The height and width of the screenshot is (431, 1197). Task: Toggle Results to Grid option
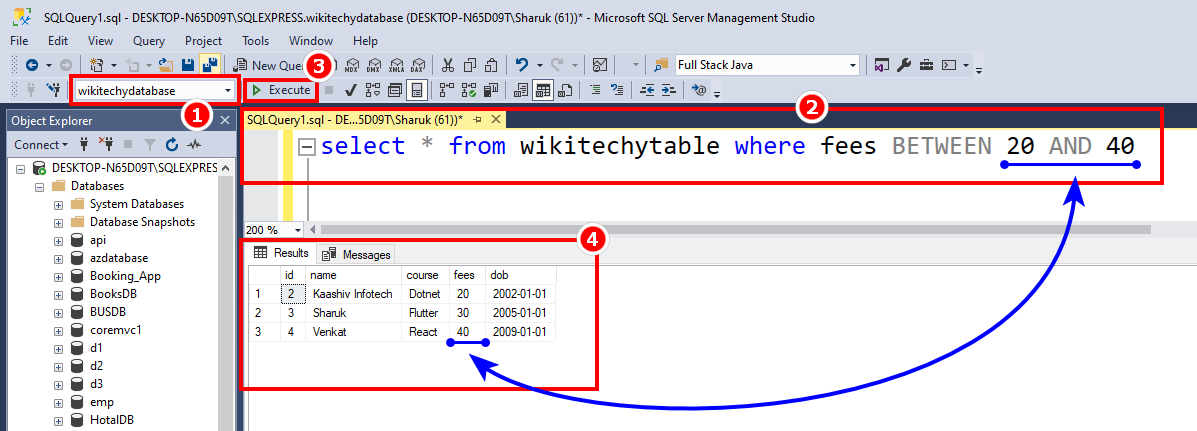pyautogui.click(x=543, y=91)
